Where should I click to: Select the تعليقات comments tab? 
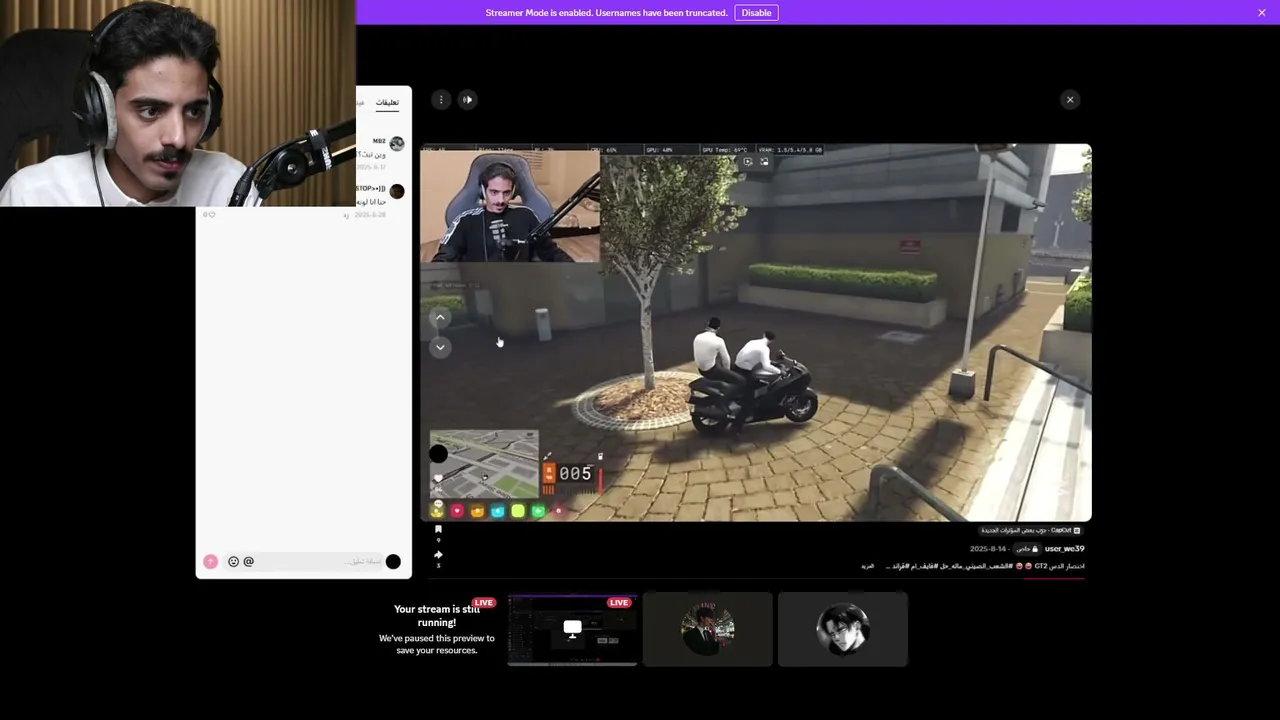387,102
